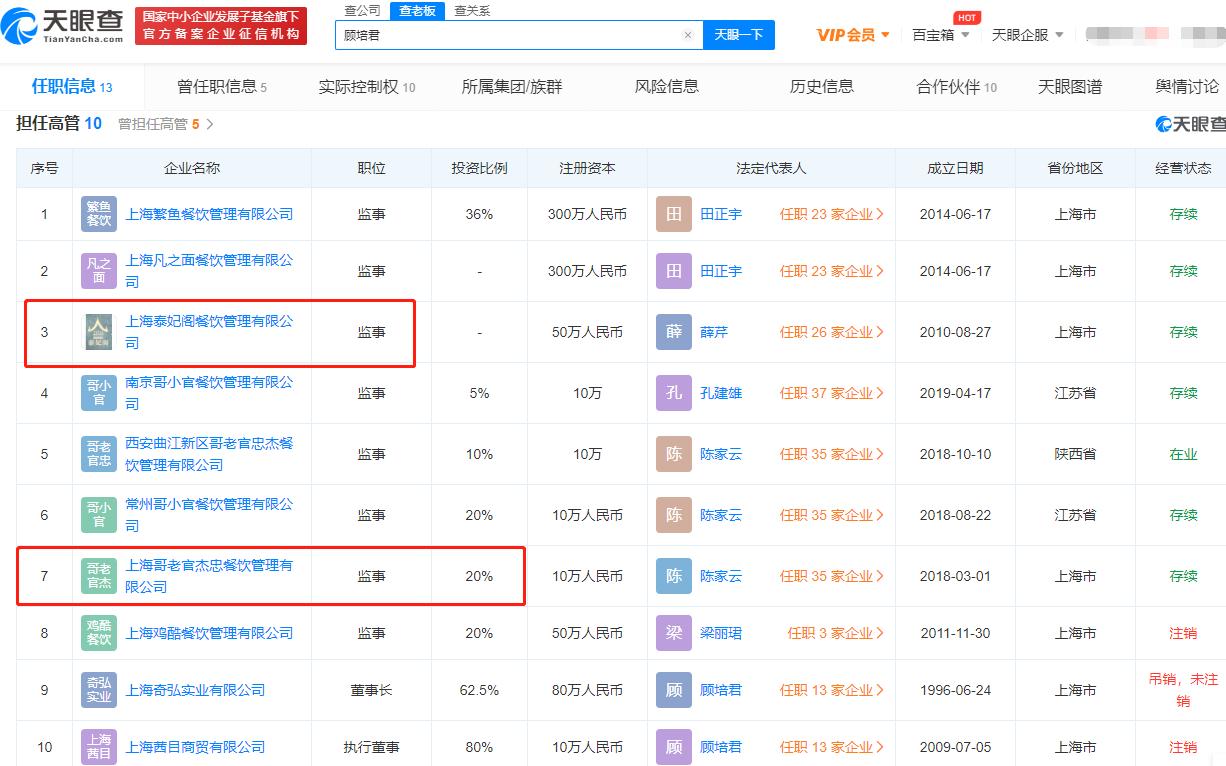Click the 梁 avatar for 梁丽珺
This screenshot has width=1226, height=766.
point(674,633)
